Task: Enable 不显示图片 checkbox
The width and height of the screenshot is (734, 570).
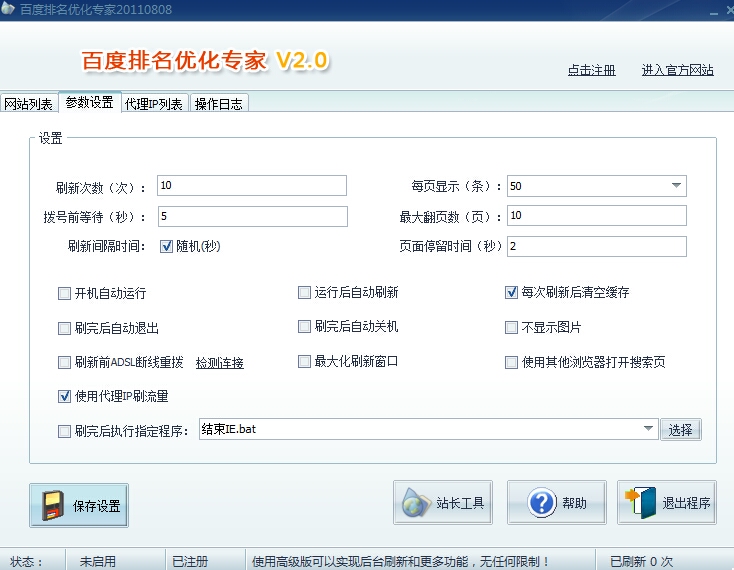Action: click(x=511, y=327)
